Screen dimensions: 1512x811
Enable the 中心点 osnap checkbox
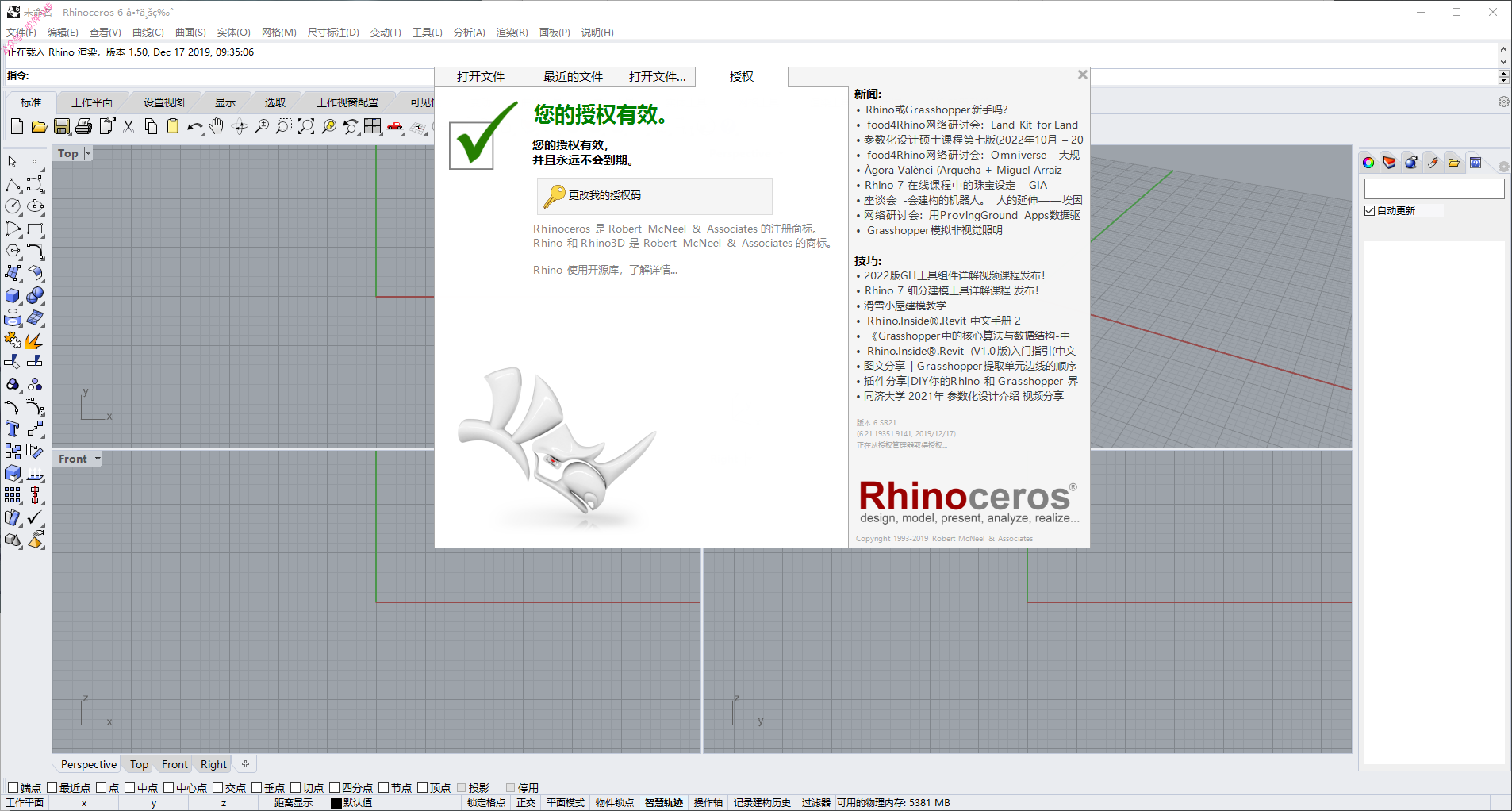click(x=169, y=788)
